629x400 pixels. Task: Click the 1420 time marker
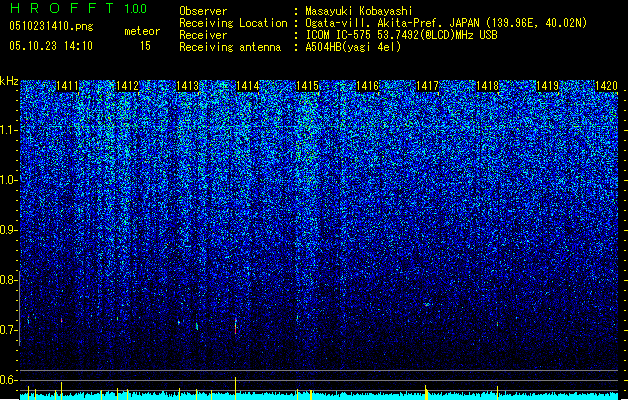coord(606,86)
